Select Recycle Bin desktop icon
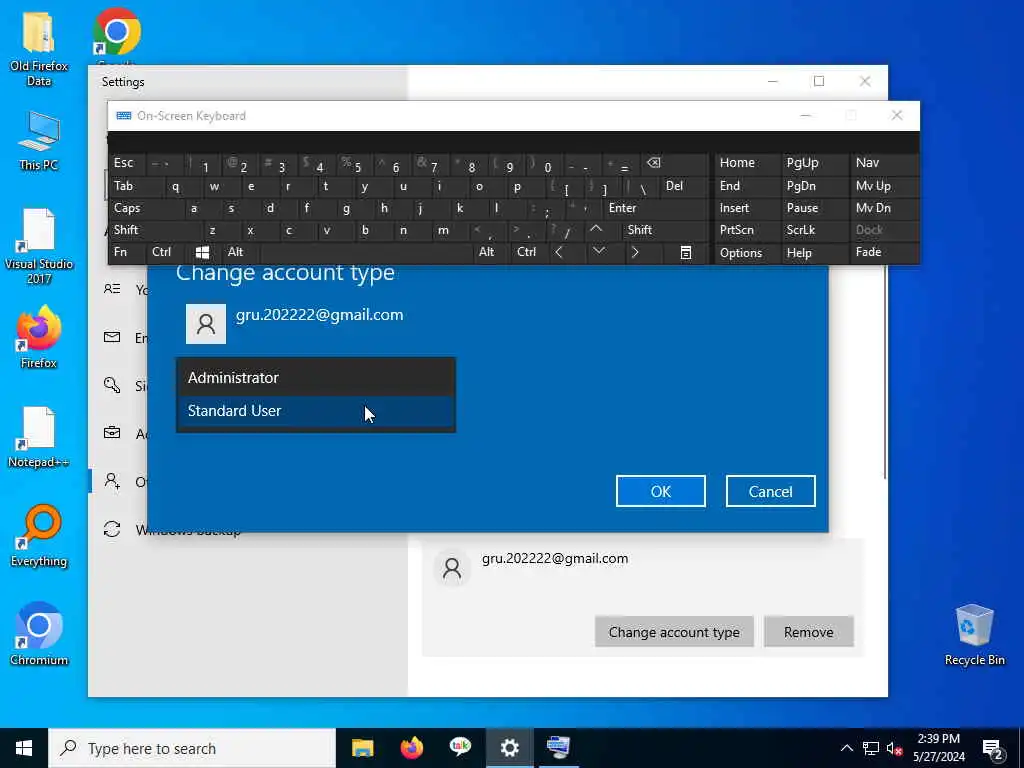This screenshot has width=1024, height=768. click(974, 635)
